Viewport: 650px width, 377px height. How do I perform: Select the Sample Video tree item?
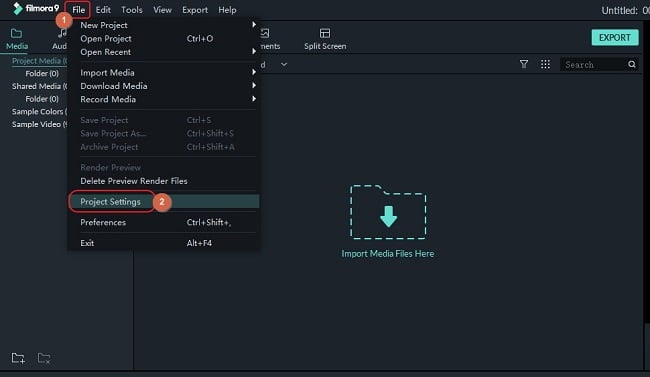tap(39, 124)
